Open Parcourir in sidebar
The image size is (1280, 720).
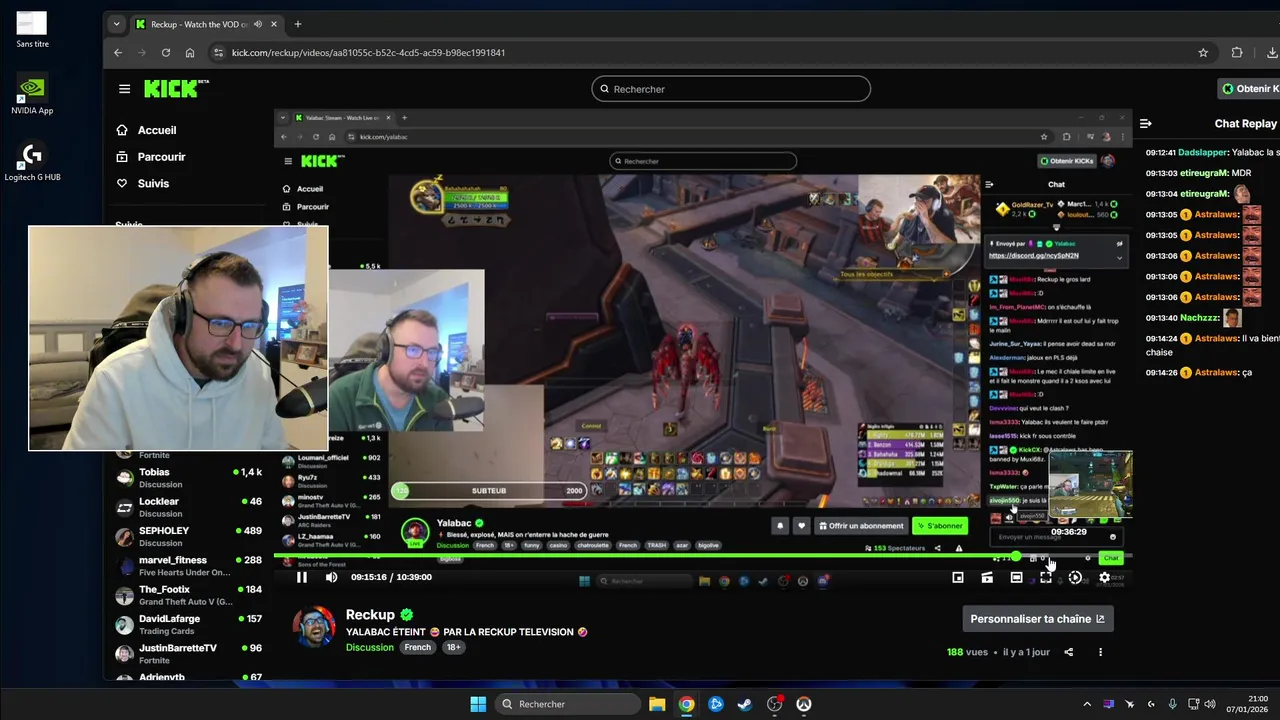[x=151, y=157]
